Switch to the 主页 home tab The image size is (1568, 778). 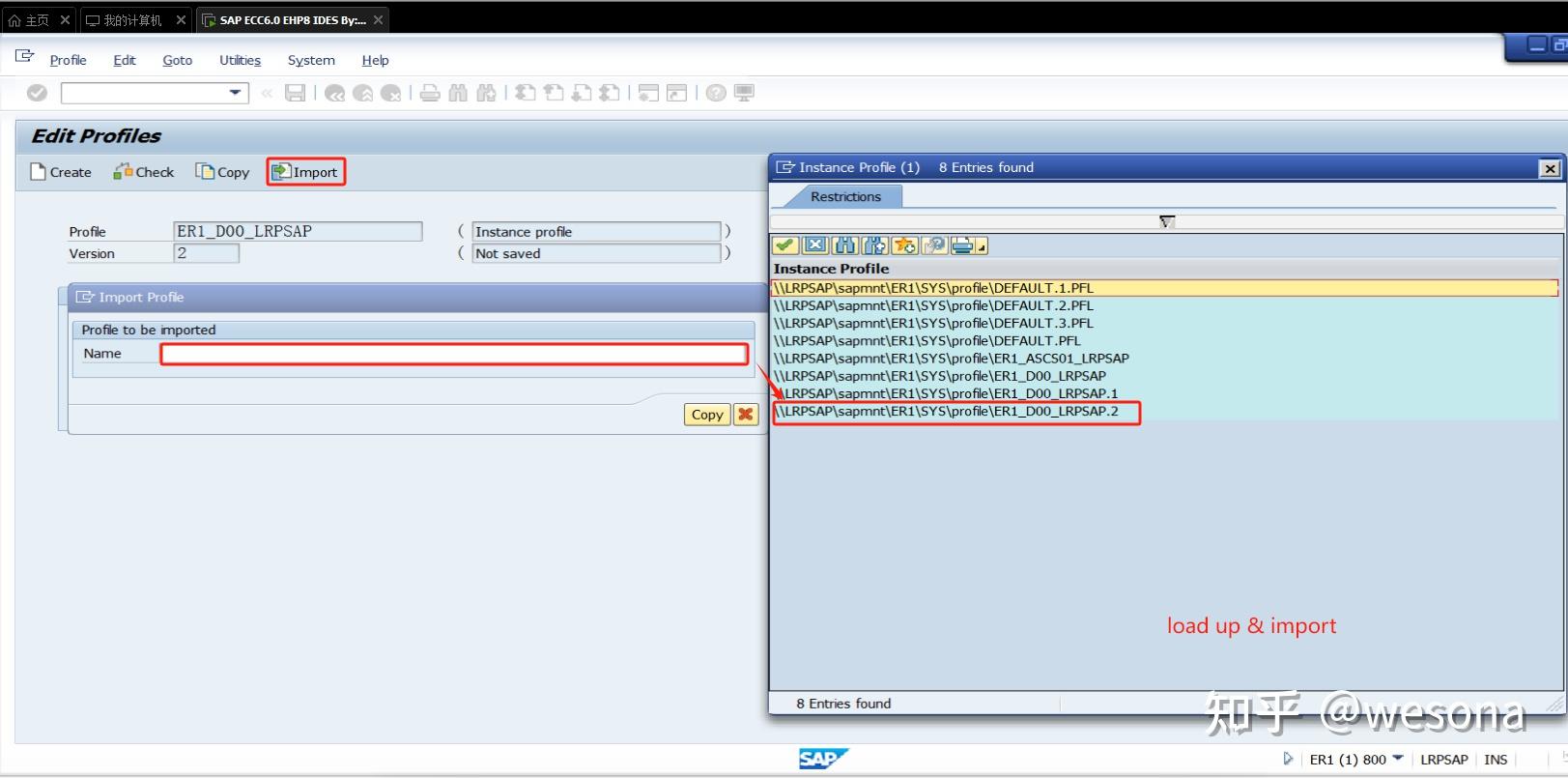(37, 19)
